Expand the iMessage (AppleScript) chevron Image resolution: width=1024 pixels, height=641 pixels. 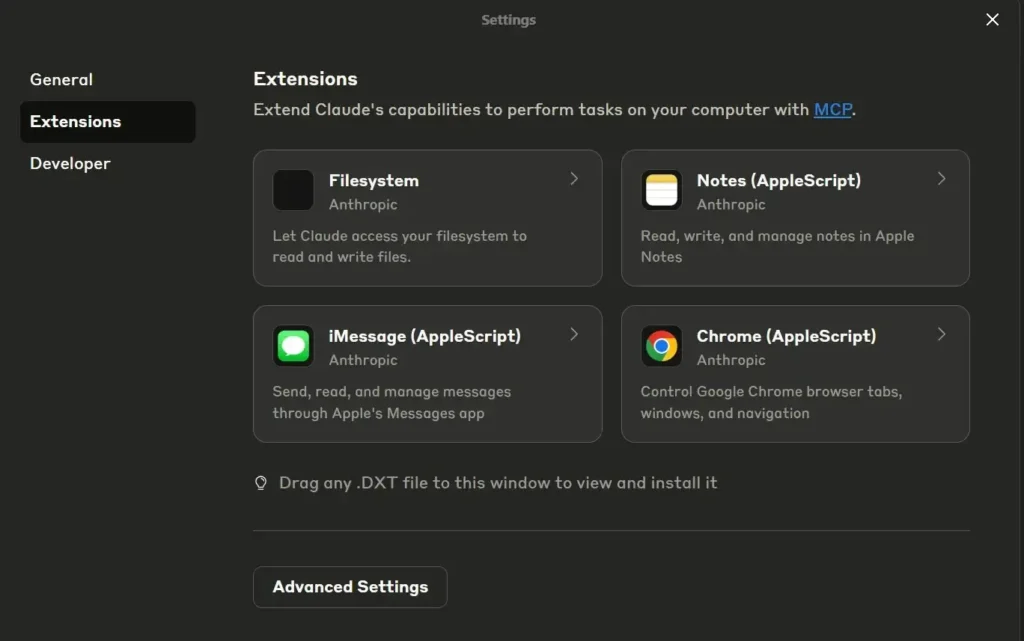click(573, 334)
